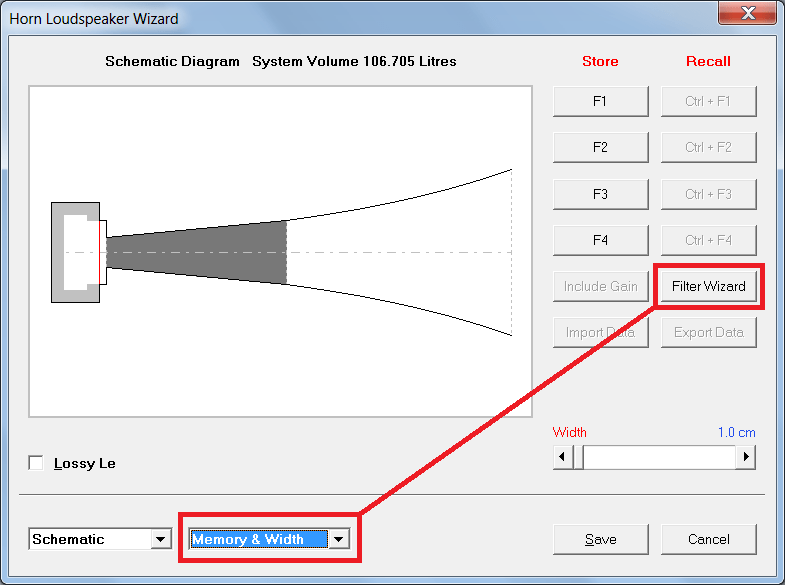This screenshot has height=585, width=785.
Task: Click the Include Gain button
Action: pyautogui.click(x=600, y=286)
